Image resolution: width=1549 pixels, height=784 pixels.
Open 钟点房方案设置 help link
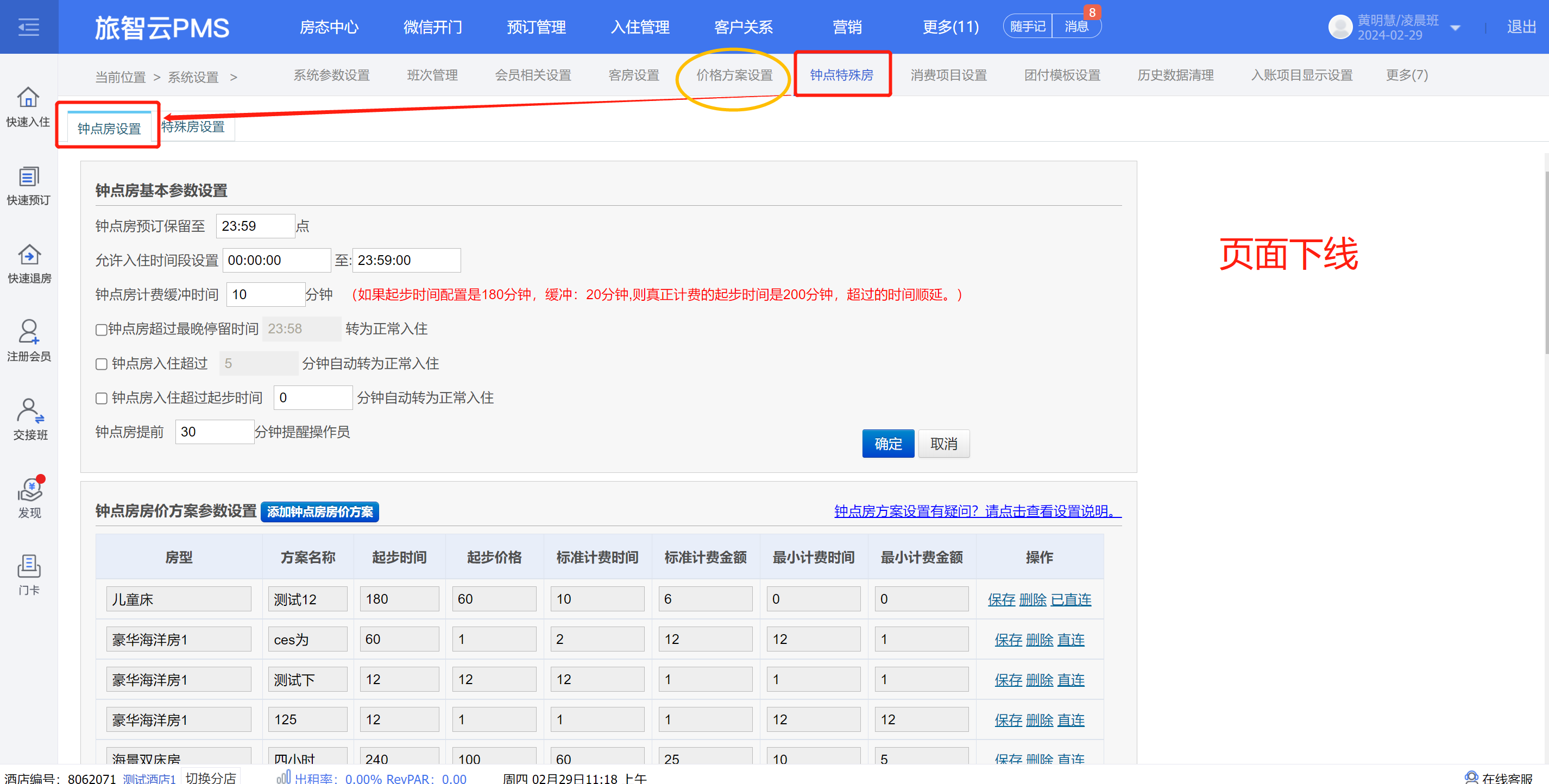pos(978,511)
